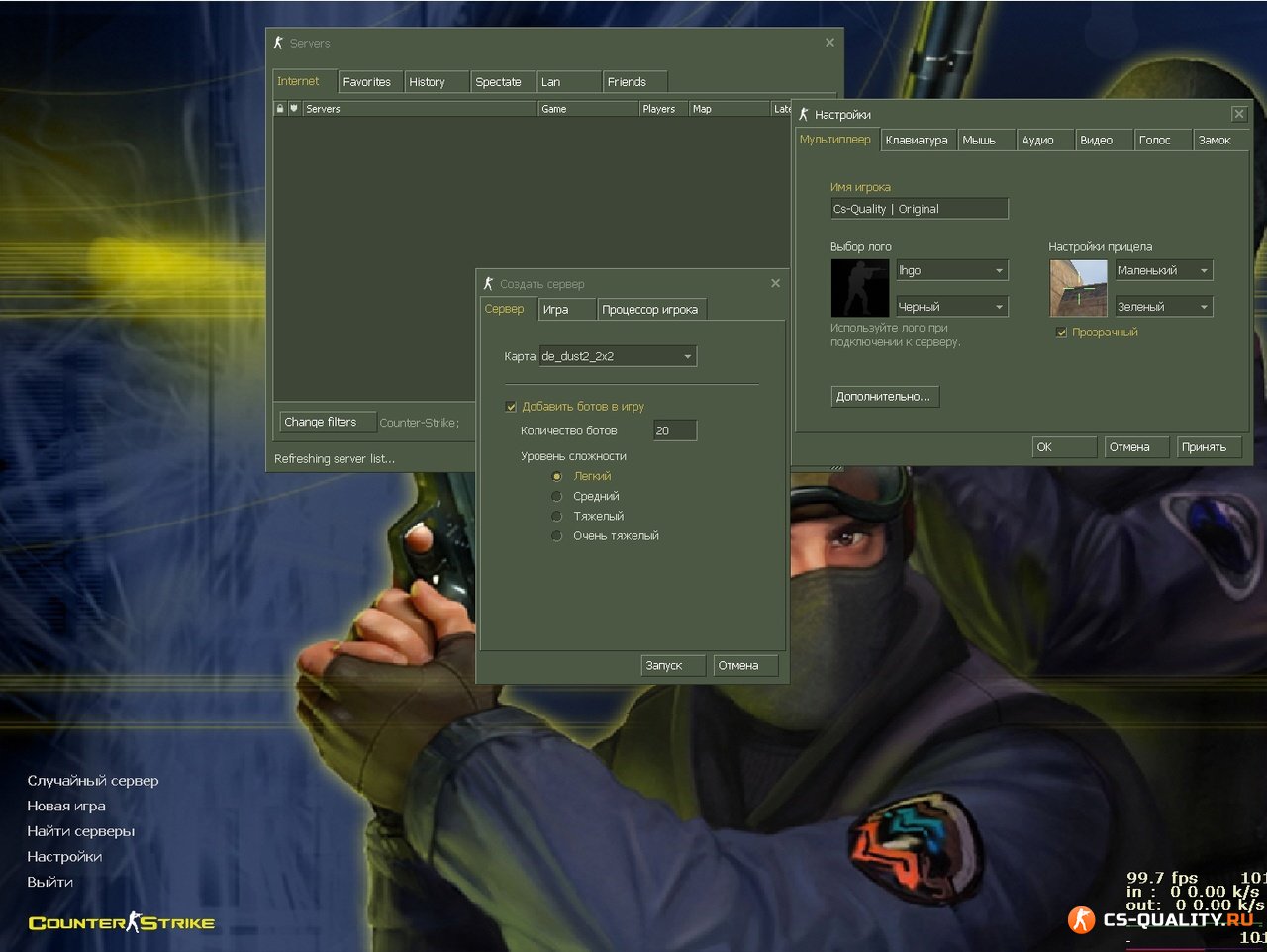Toggle Добавить ботов в игру checkbox
1267x952 pixels.
click(x=511, y=407)
